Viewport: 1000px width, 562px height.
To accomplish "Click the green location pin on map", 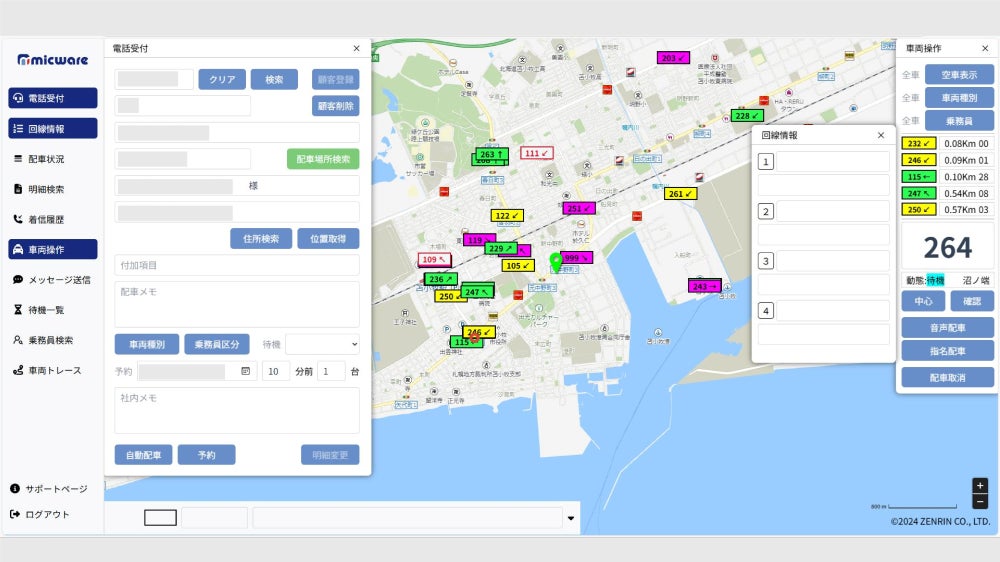I will point(556,262).
